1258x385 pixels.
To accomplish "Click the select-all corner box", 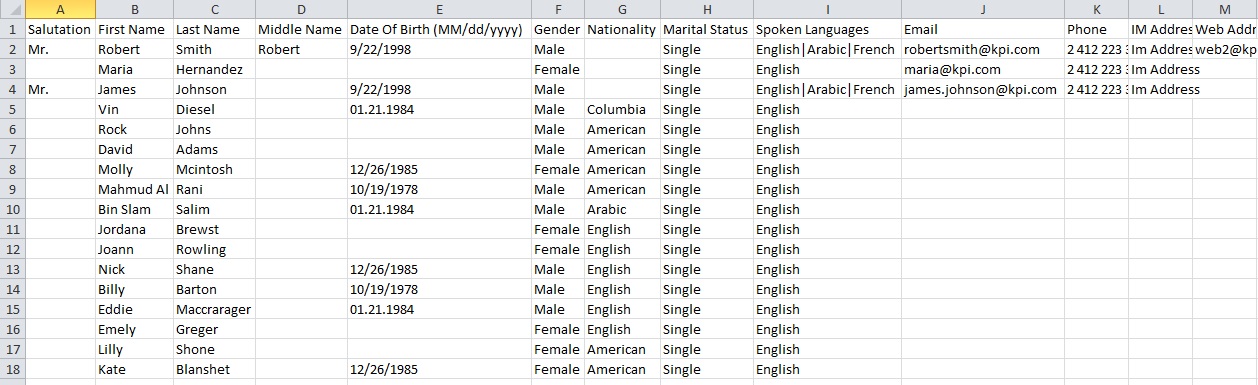I will tap(12, 9).
